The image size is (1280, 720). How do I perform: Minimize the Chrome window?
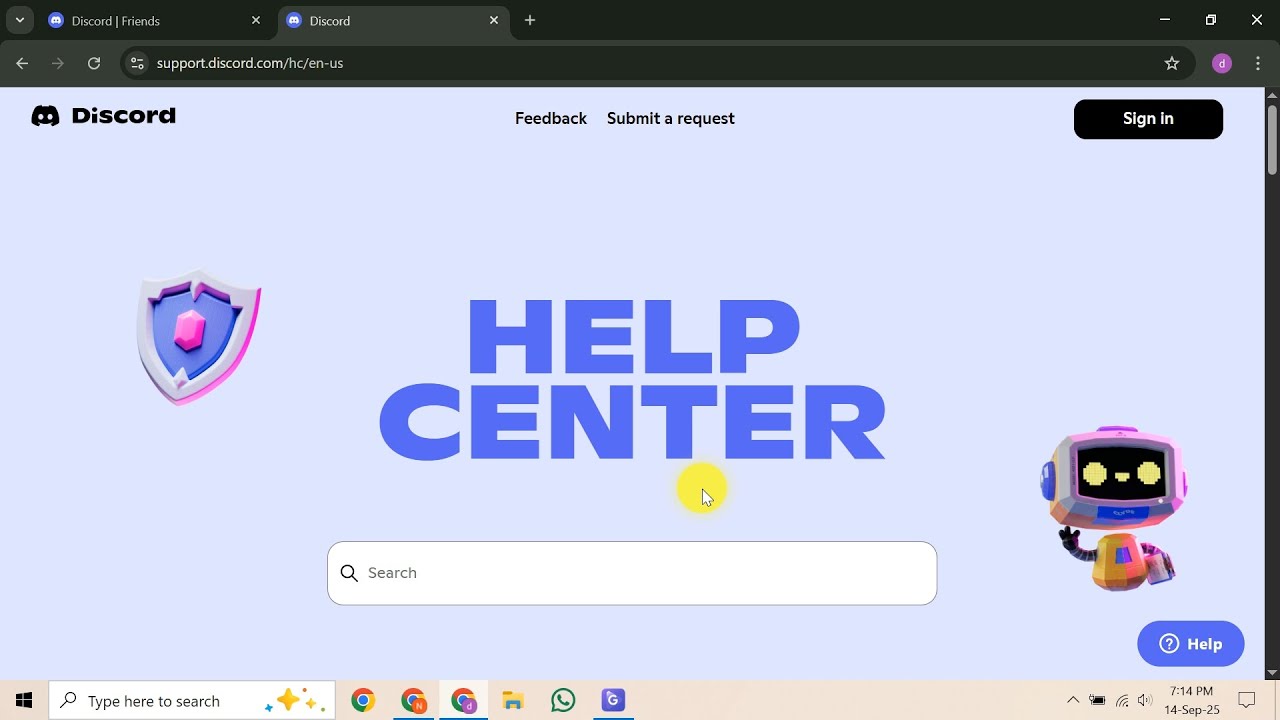pyautogui.click(x=1165, y=20)
